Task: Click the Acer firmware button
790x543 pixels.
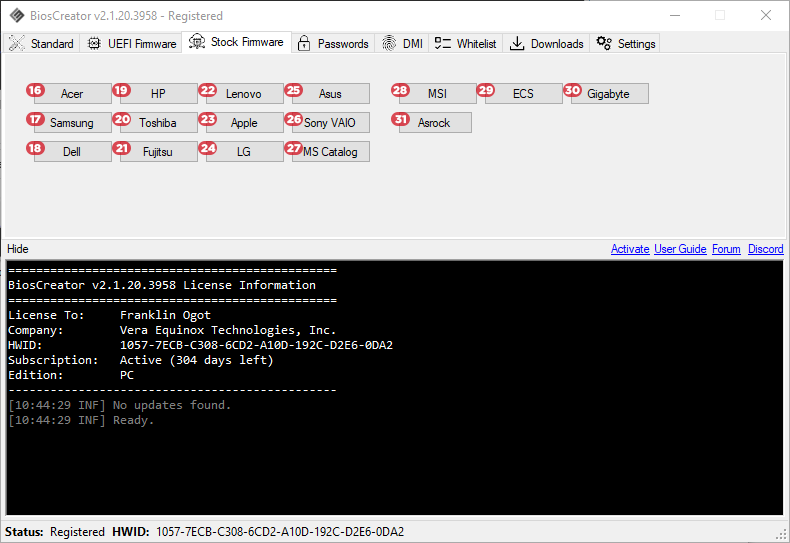Action: click(x=73, y=94)
